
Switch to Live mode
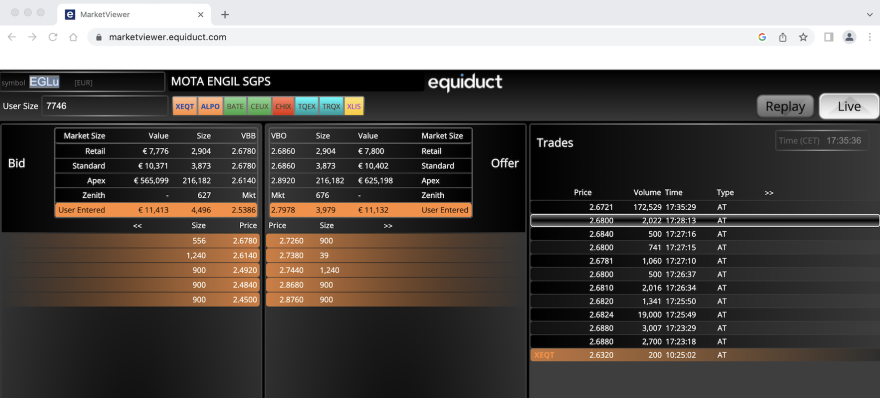[x=849, y=106]
